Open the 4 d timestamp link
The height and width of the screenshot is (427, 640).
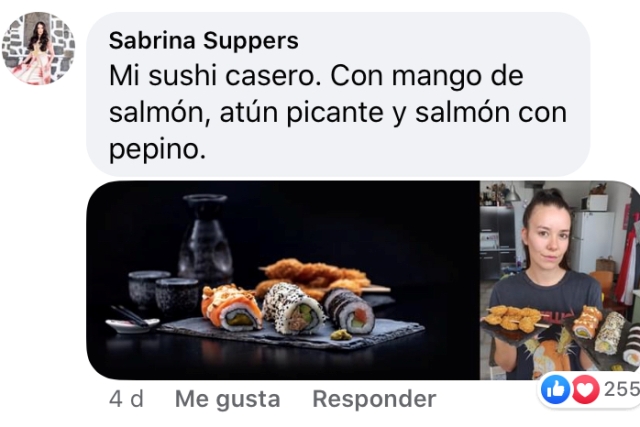click(127, 399)
